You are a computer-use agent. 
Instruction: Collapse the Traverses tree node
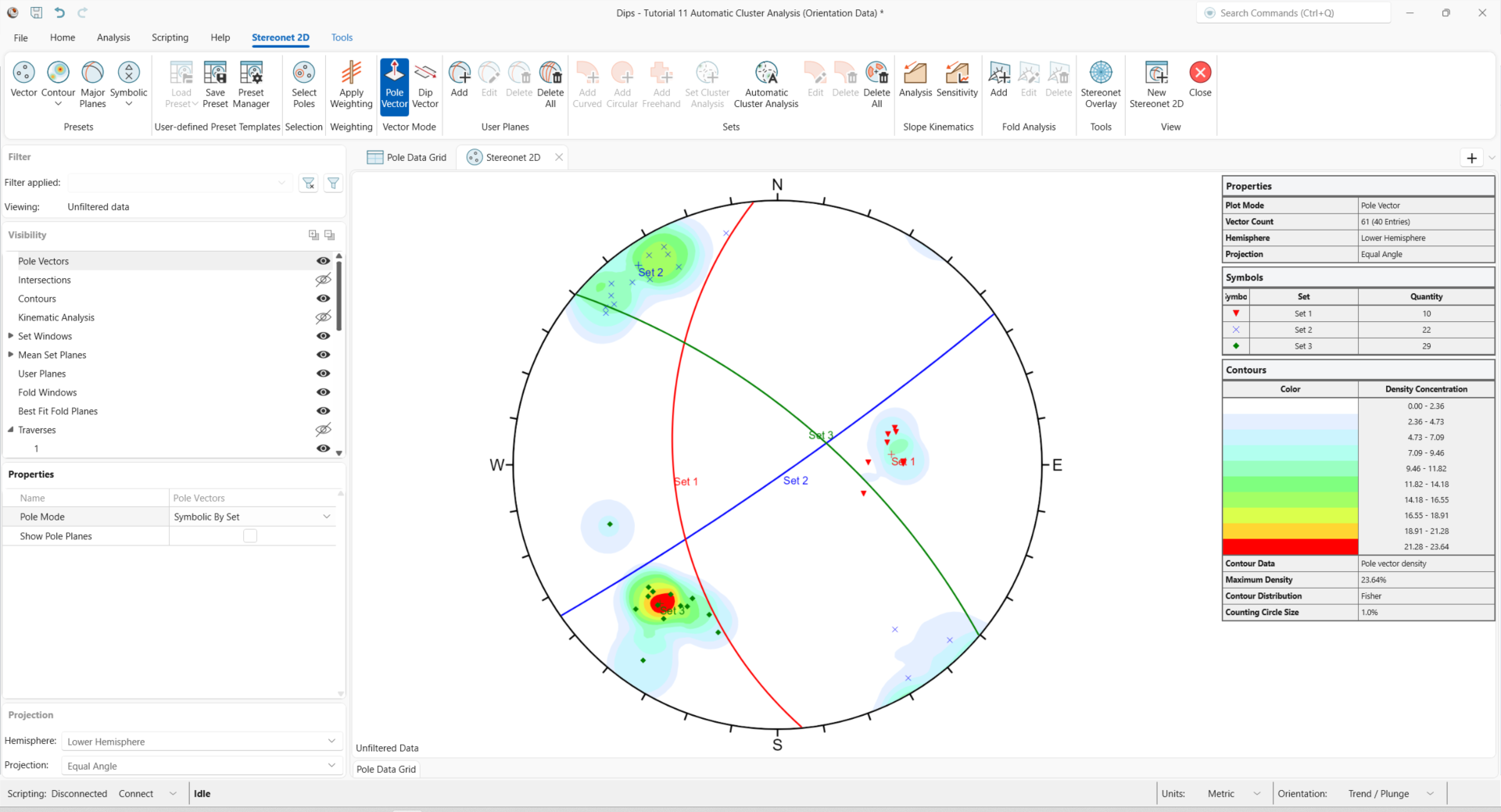click(11, 430)
